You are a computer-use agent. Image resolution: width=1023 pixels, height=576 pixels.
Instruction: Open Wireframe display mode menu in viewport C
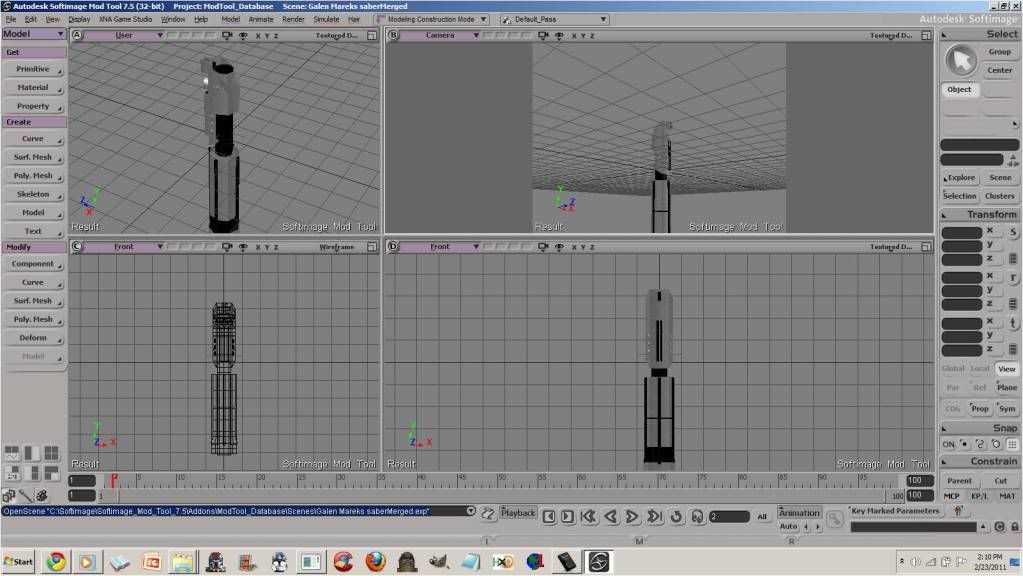click(337, 247)
